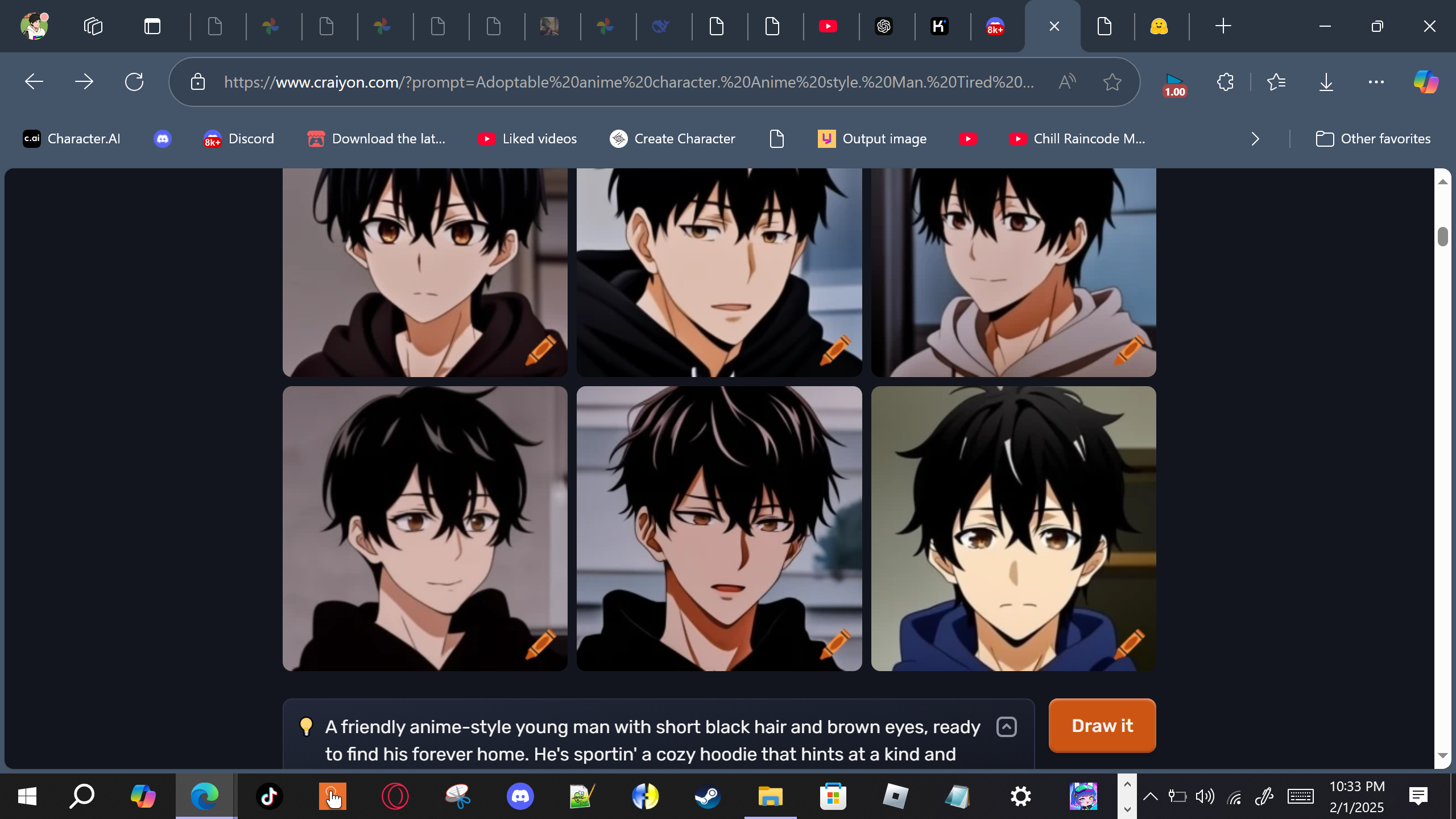Open a new browser tab
The width and height of the screenshot is (1456, 819).
[1223, 26]
